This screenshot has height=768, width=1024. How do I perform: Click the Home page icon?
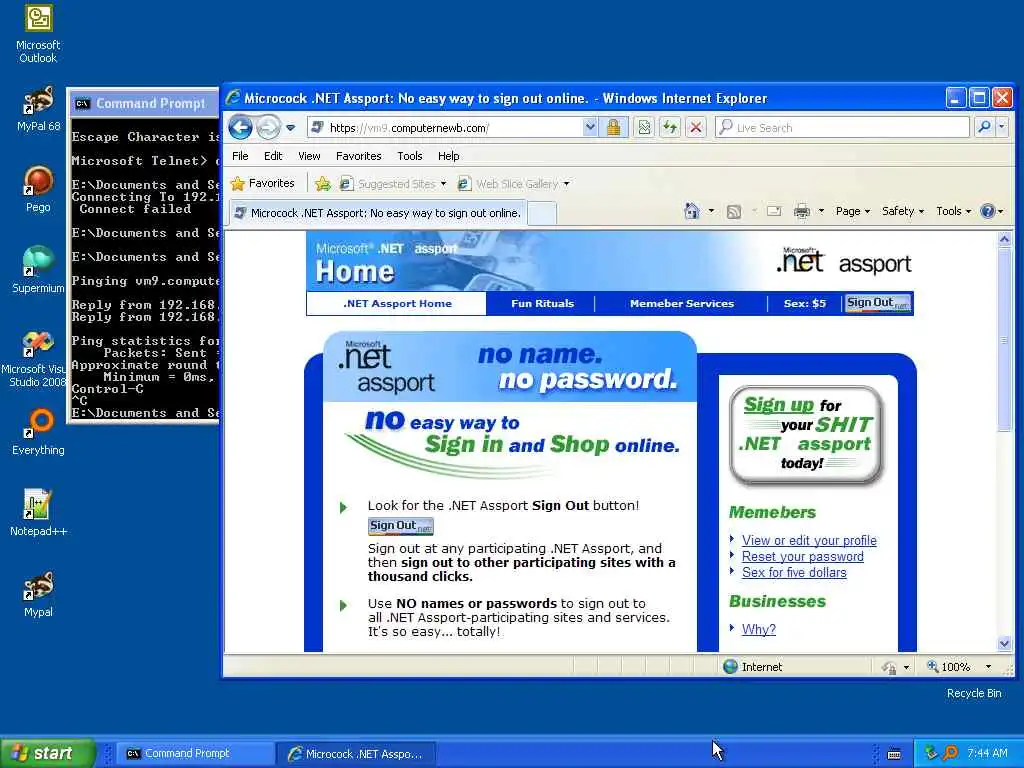click(692, 211)
